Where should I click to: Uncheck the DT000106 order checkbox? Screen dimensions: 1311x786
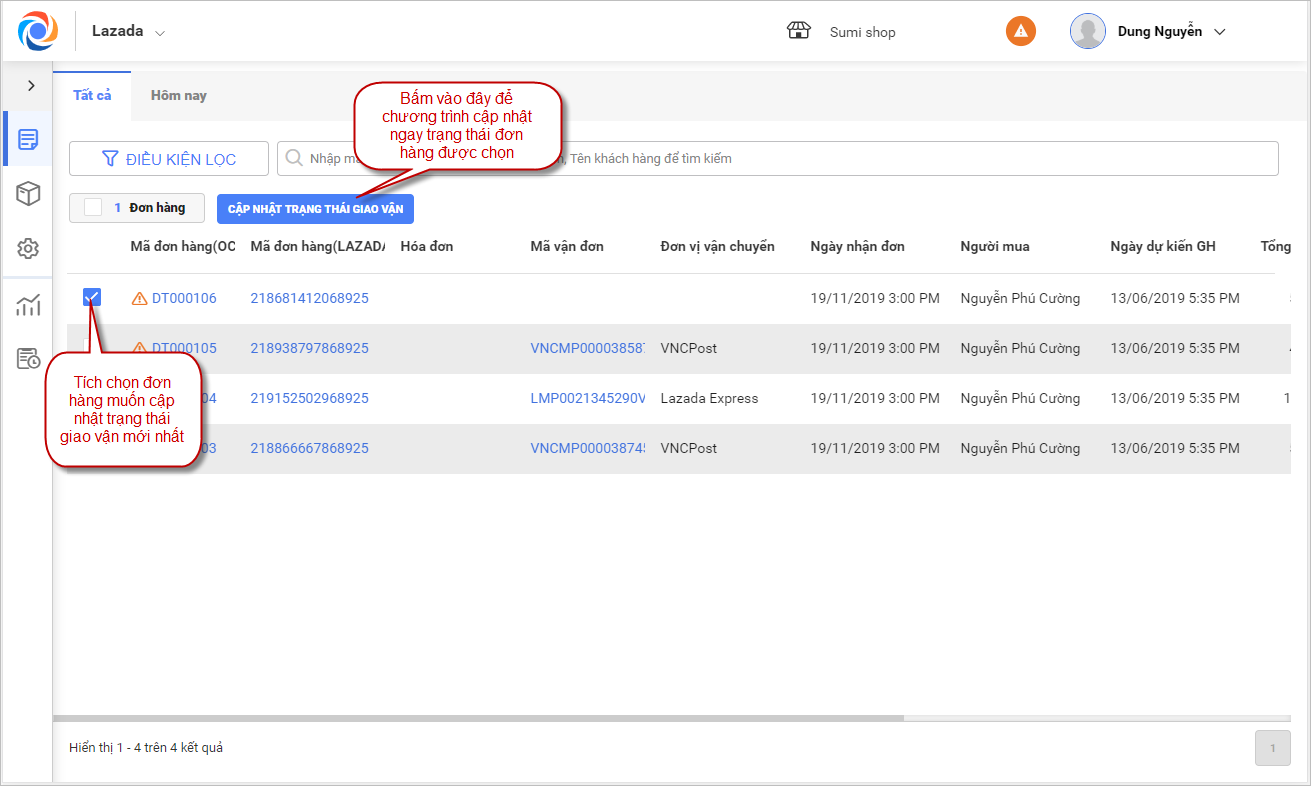(92, 297)
